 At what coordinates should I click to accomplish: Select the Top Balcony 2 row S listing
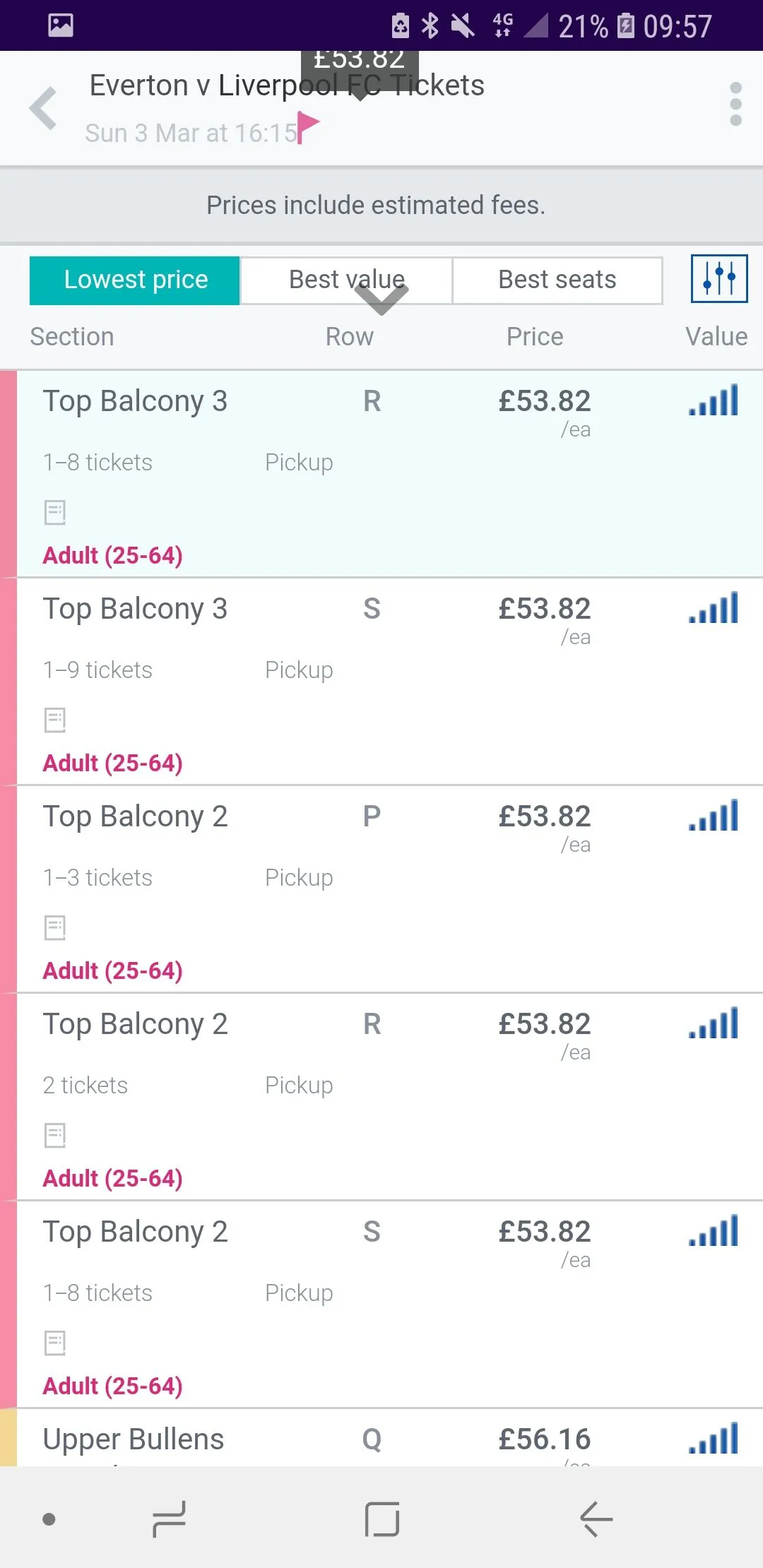[381, 1304]
